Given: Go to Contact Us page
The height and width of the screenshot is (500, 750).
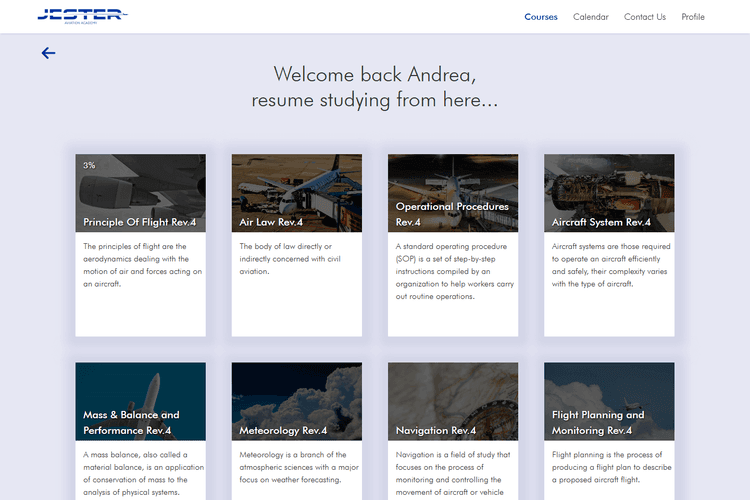Looking at the screenshot, I should pyautogui.click(x=644, y=17).
